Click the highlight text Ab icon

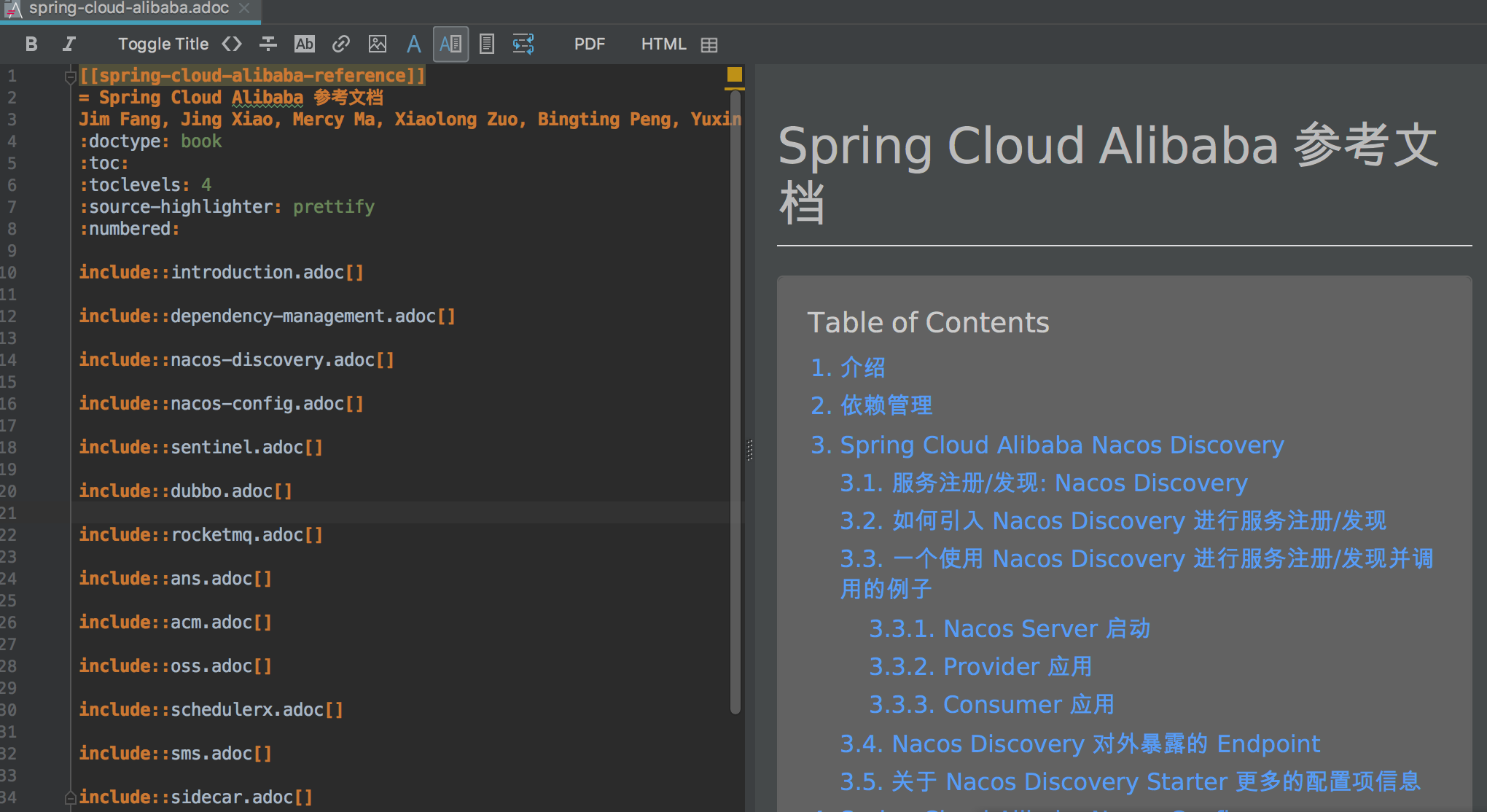click(x=304, y=44)
